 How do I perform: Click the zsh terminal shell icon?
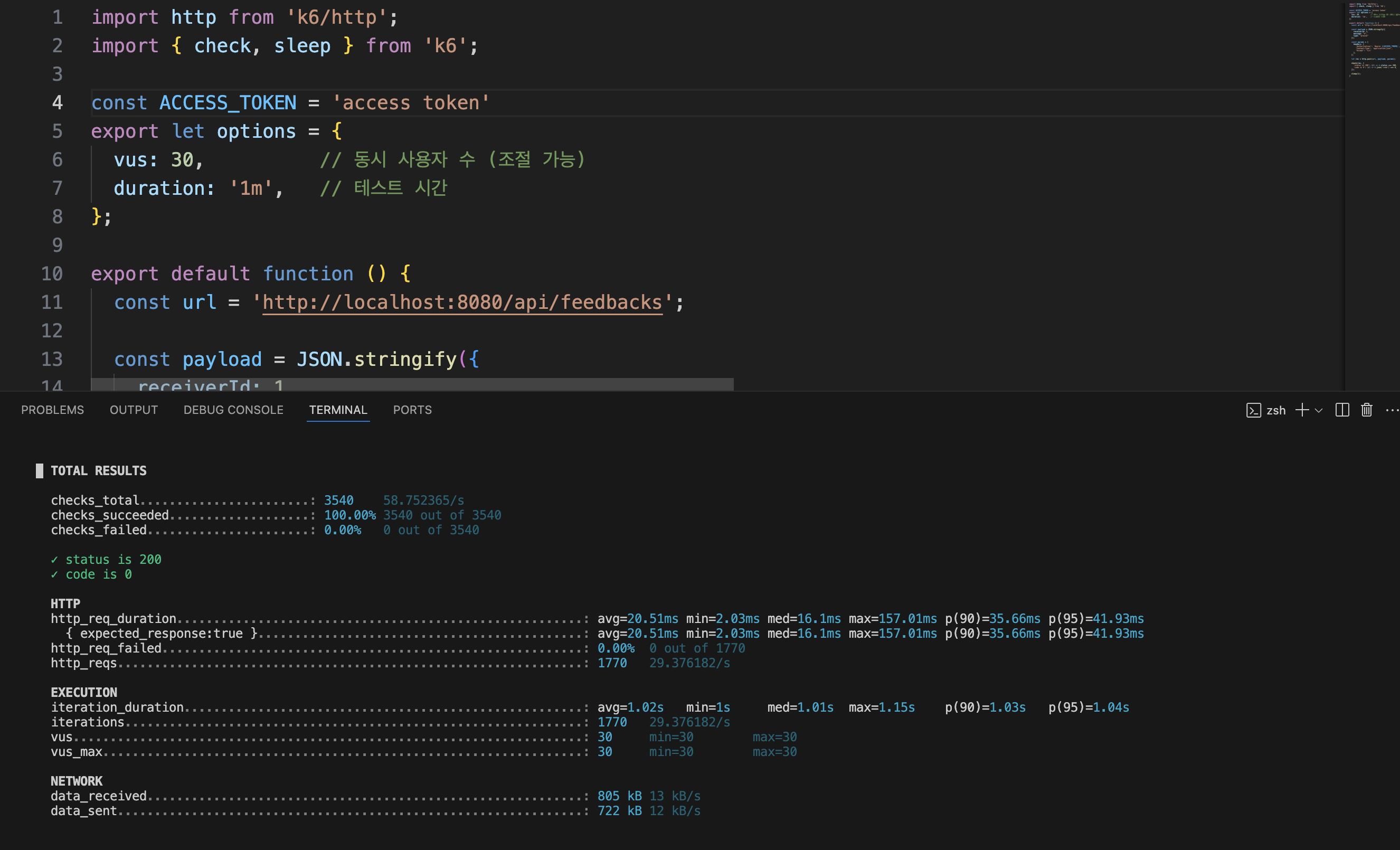click(x=1253, y=410)
